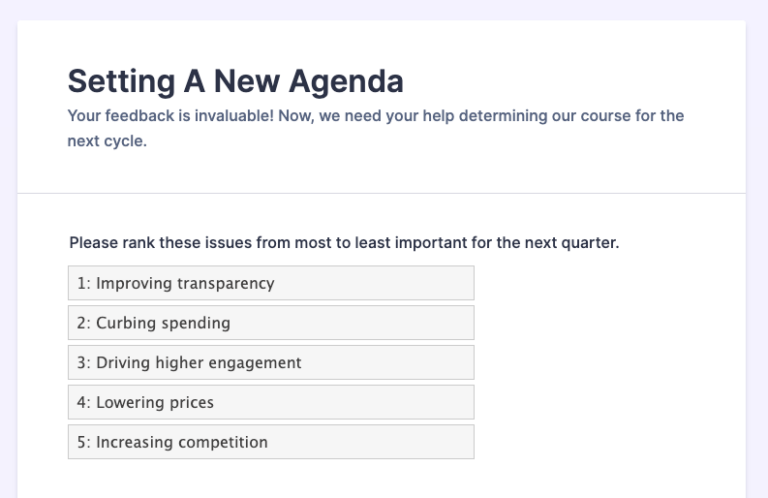Click the next cycle text line
768x498 pixels.
coord(107,141)
